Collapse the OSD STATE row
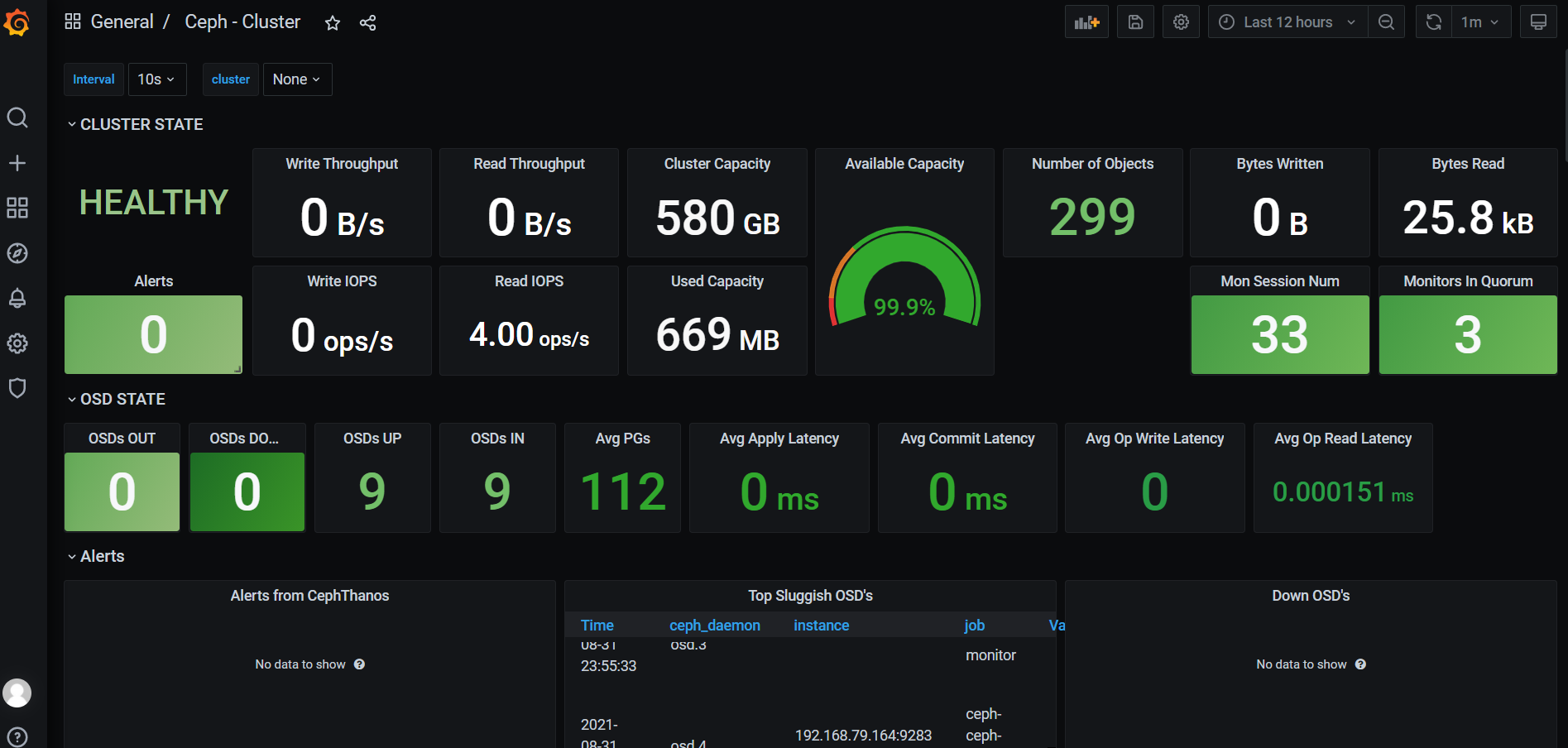The height and width of the screenshot is (748, 1568). coord(116,399)
